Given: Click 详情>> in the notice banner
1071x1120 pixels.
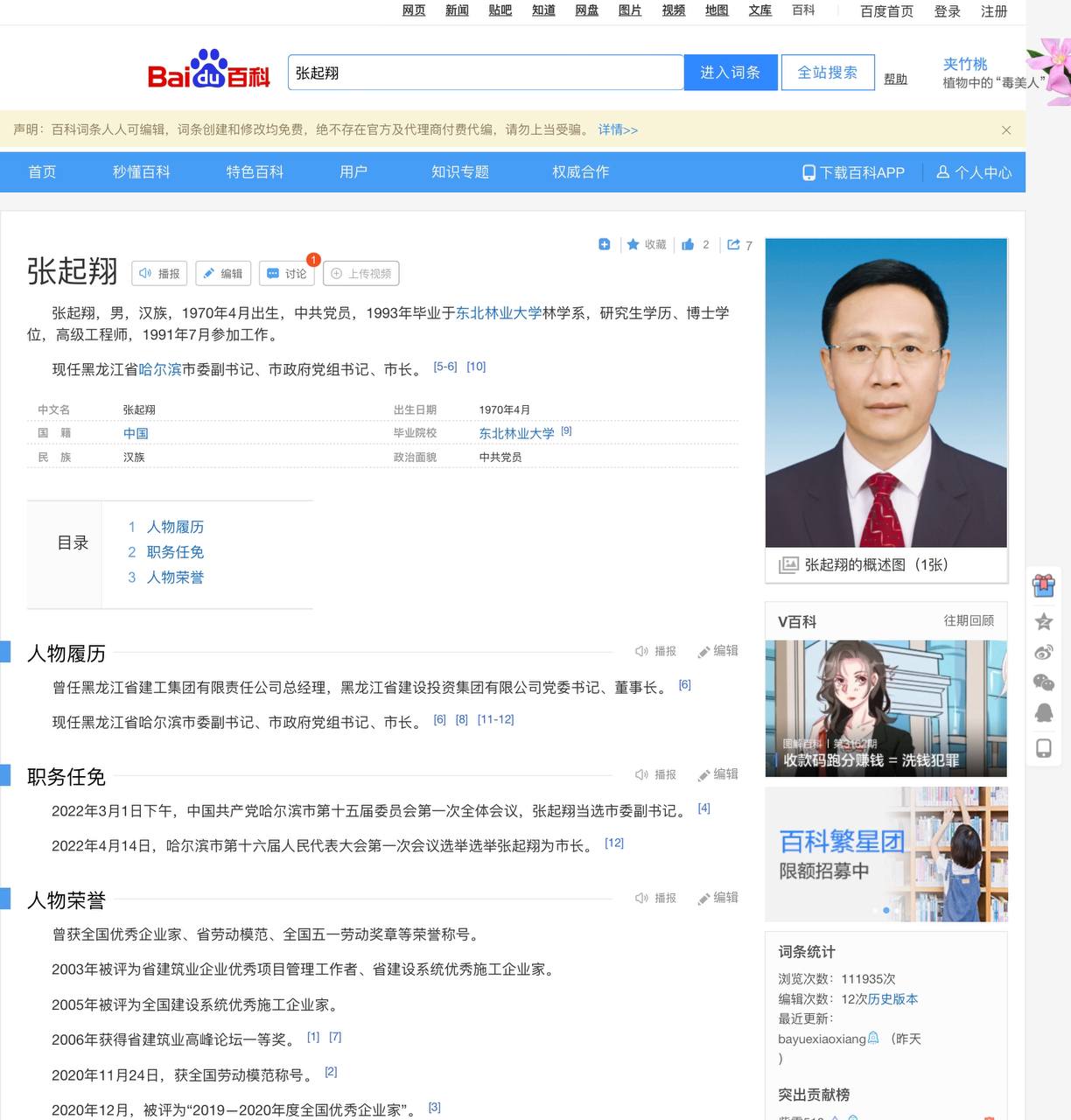Looking at the screenshot, I should pyautogui.click(x=618, y=129).
